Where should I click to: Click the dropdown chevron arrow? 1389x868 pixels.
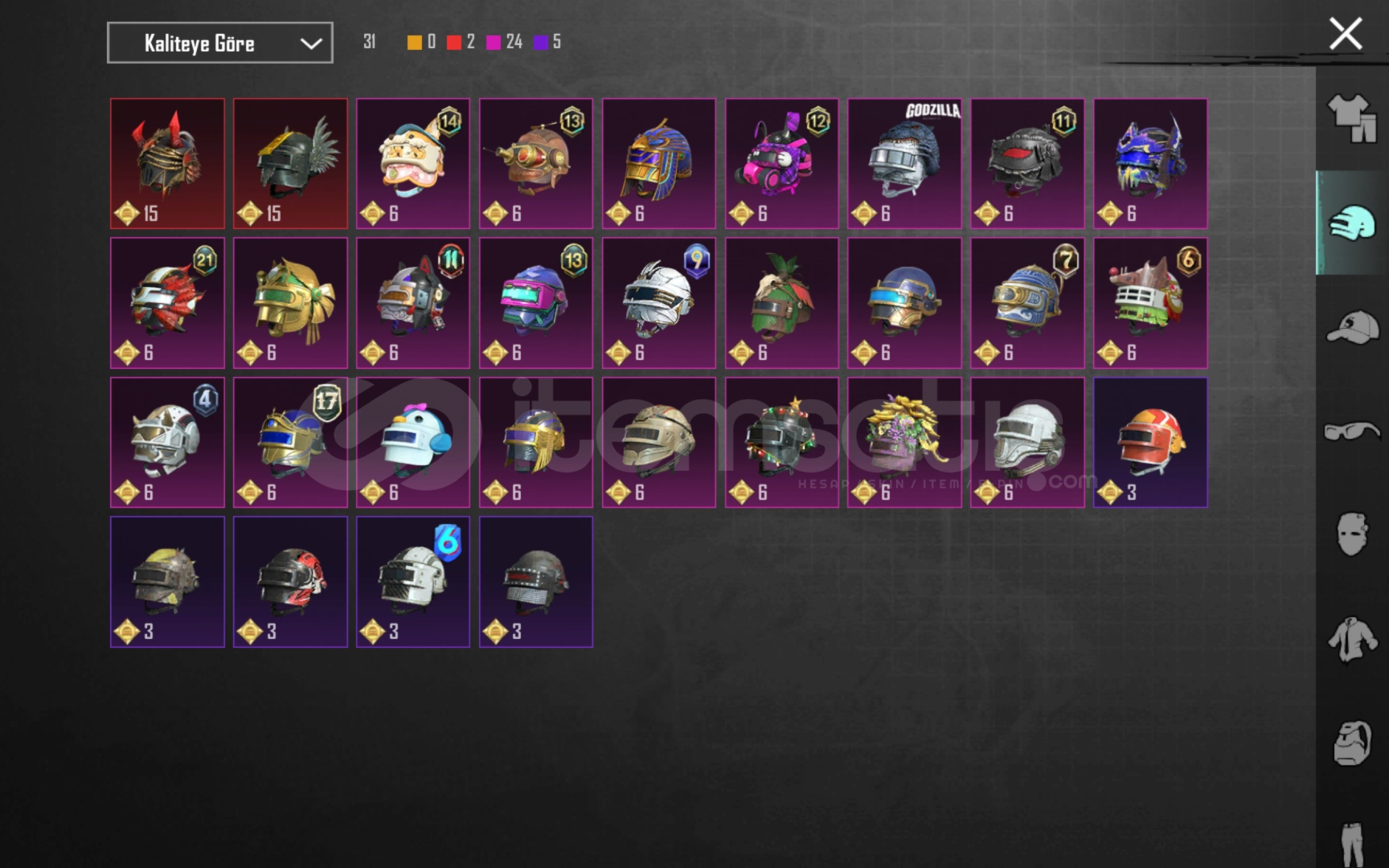311,43
